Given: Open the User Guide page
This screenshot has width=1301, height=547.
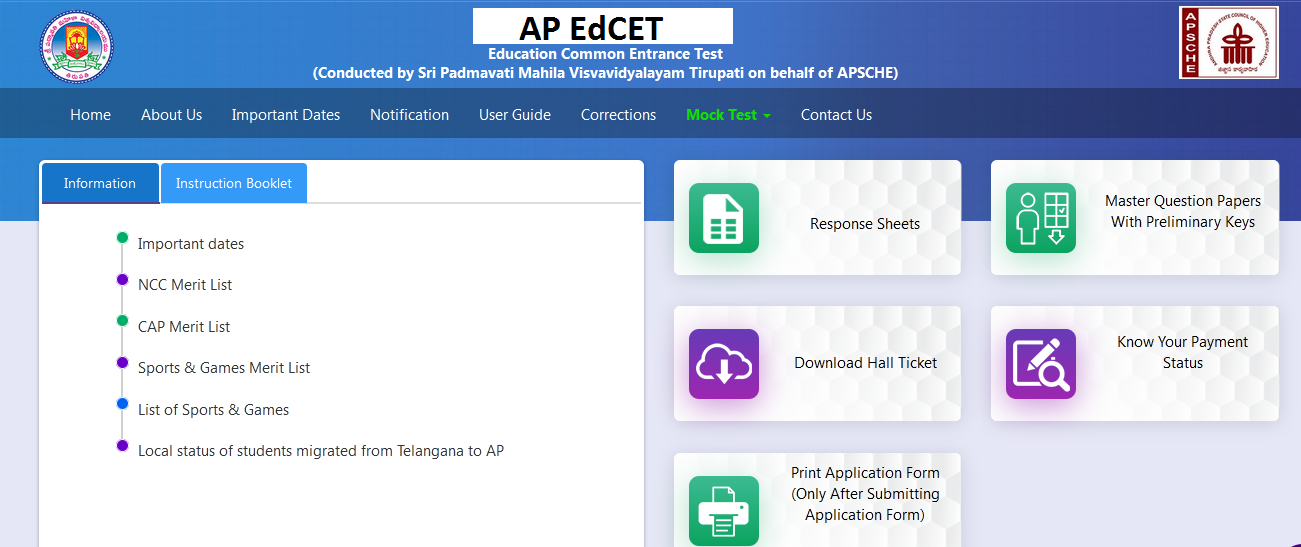Looking at the screenshot, I should point(515,115).
